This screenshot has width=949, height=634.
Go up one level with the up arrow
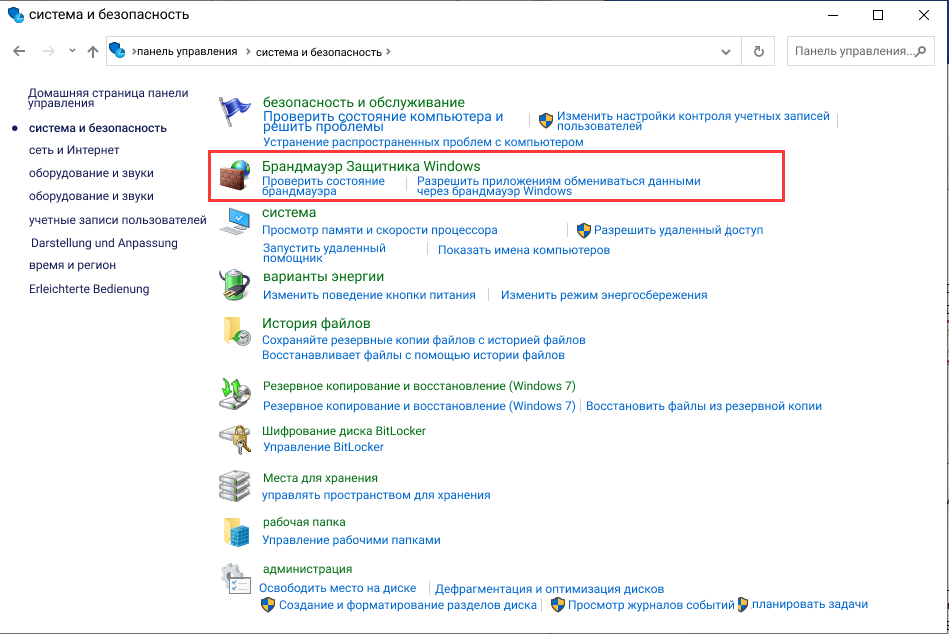tap(93, 51)
